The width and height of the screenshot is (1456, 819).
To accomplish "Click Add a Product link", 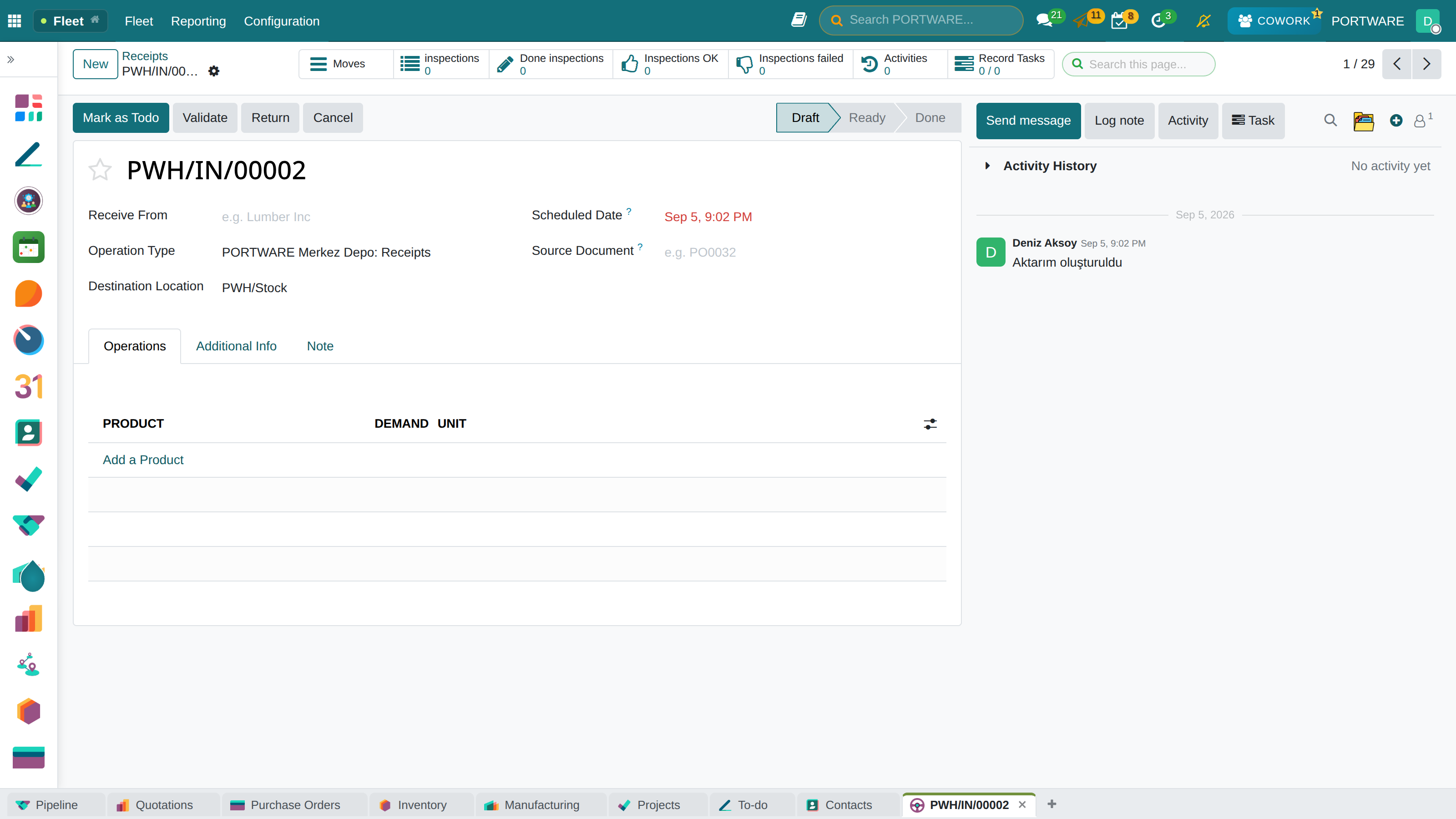I will [x=143, y=460].
